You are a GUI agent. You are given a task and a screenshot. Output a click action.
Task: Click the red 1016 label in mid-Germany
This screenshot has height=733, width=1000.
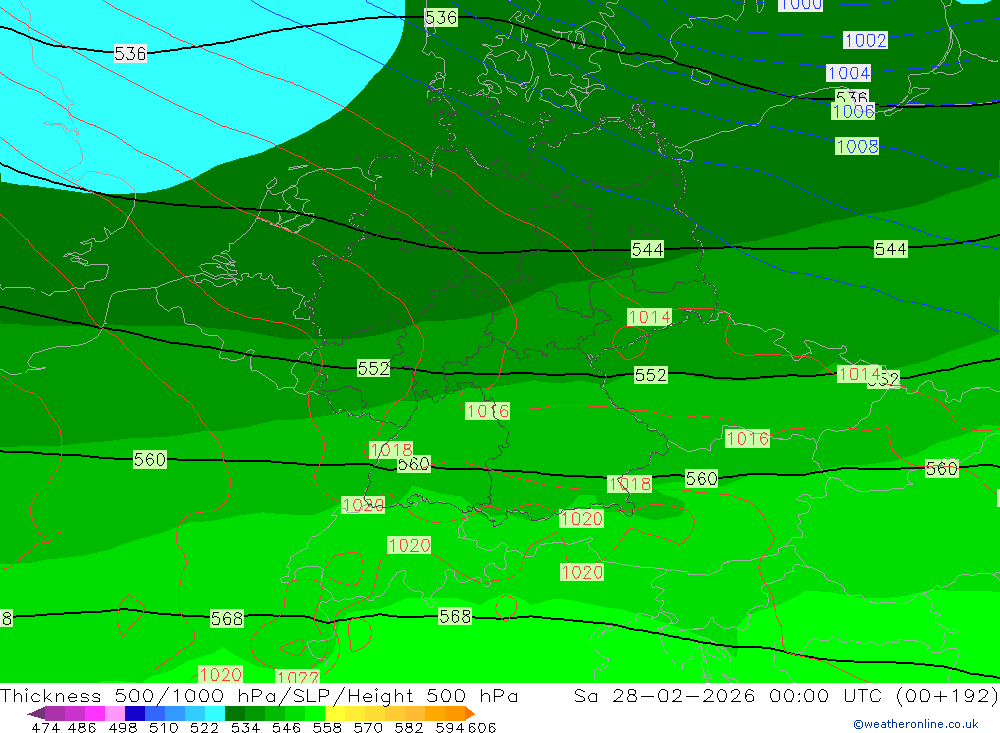(x=488, y=410)
